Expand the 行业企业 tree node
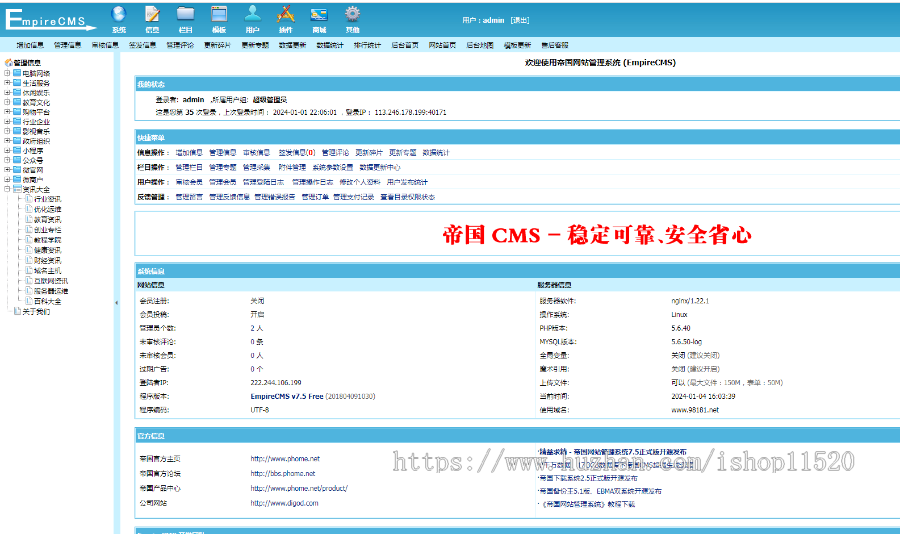Image resolution: width=900 pixels, height=534 pixels. tap(7, 121)
